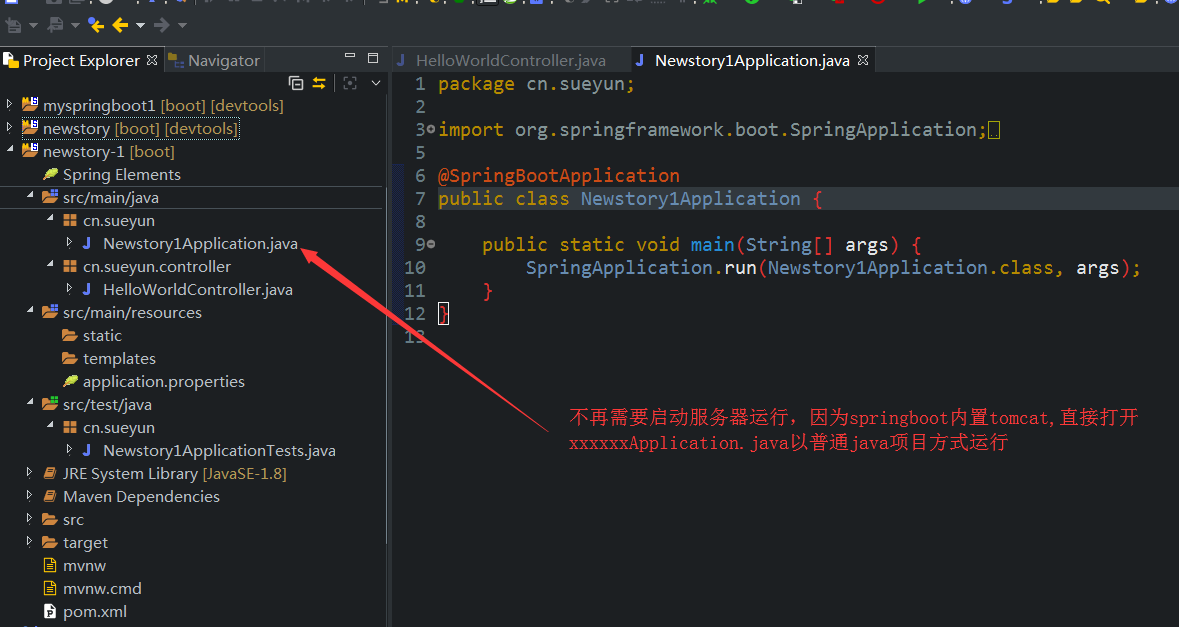Screen dimensions: 1179x627
Task: Open Project Explorer View Menu chevron
Action: pyautogui.click(x=376, y=83)
